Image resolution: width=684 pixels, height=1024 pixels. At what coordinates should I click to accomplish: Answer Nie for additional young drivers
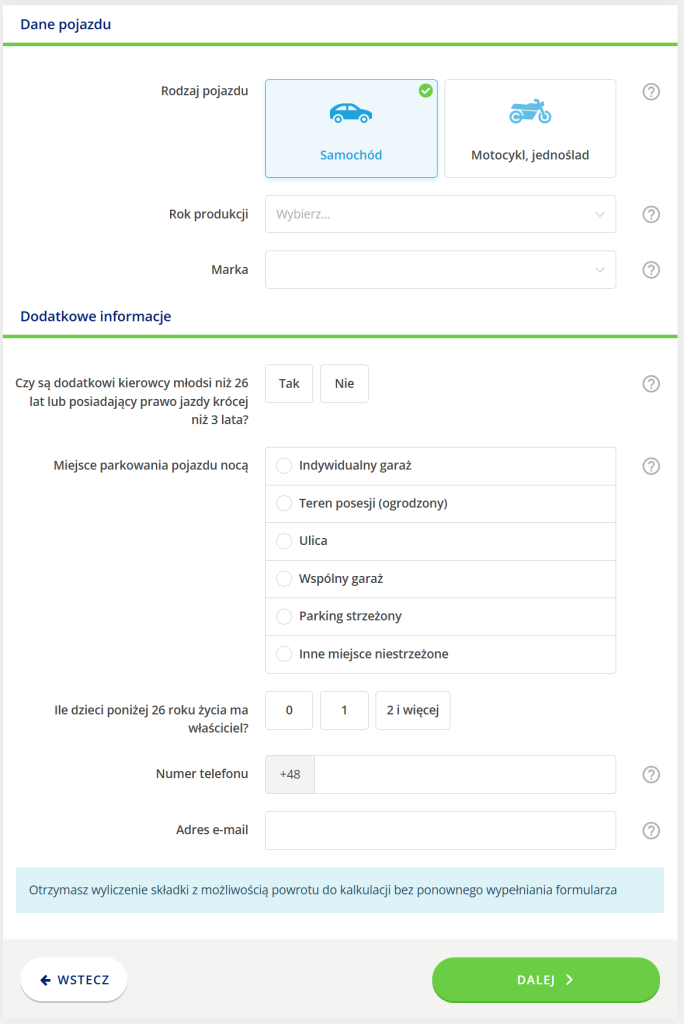[344, 384]
